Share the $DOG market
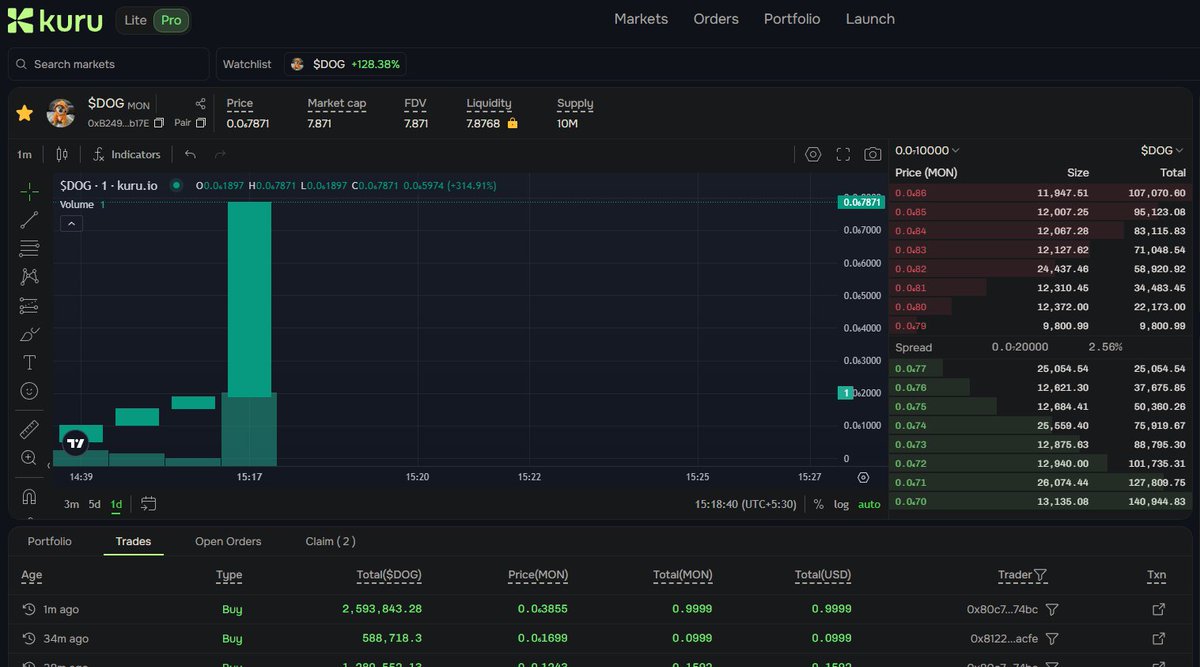Screen dimensions: 1200x667 200,103
